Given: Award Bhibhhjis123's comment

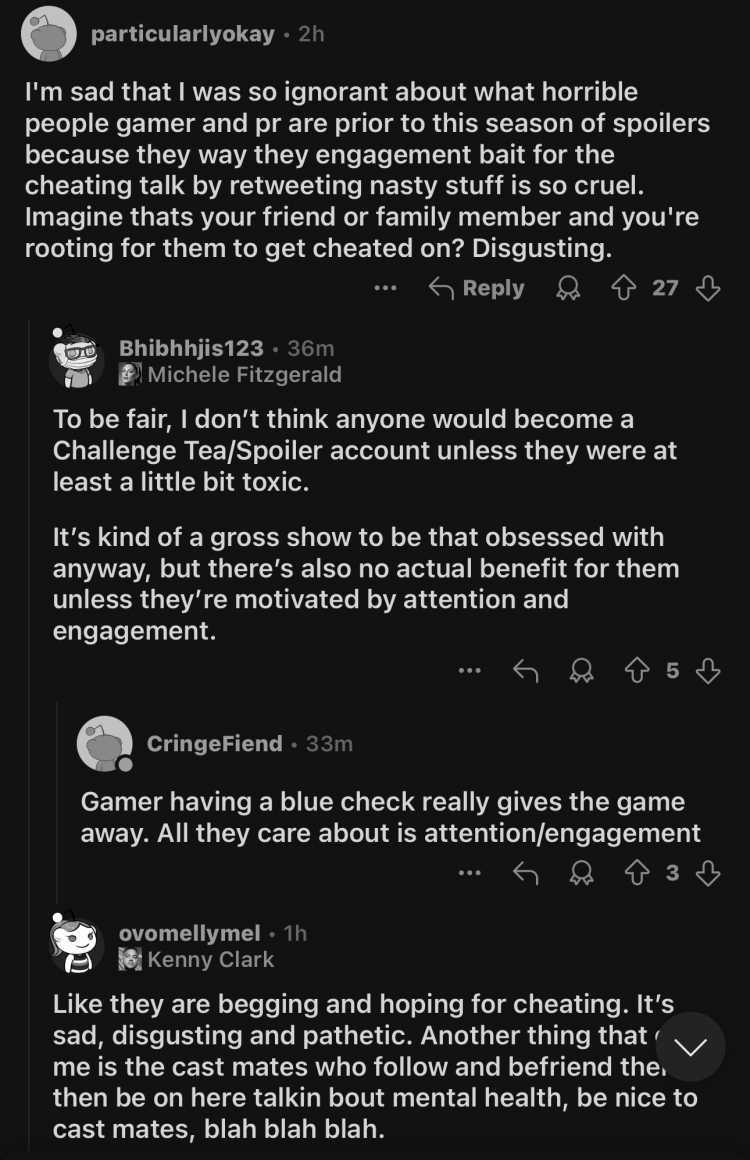Looking at the screenshot, I should (582, 671).
